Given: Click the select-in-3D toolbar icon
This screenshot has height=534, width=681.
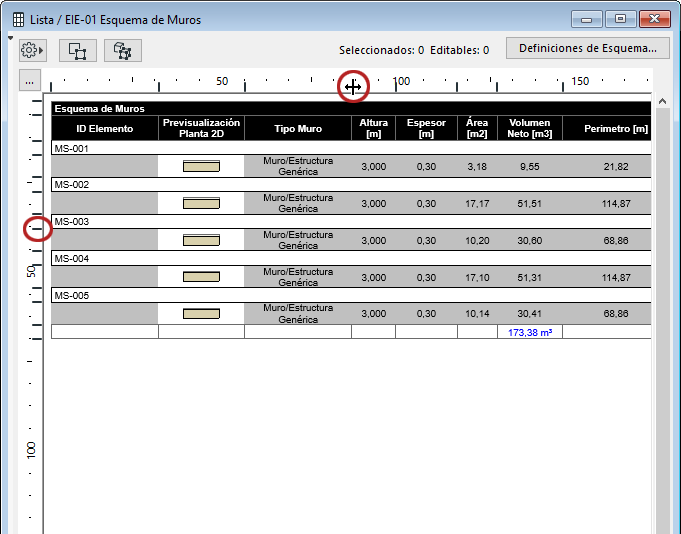Looking at the screenshot, I should pos(123,50).
